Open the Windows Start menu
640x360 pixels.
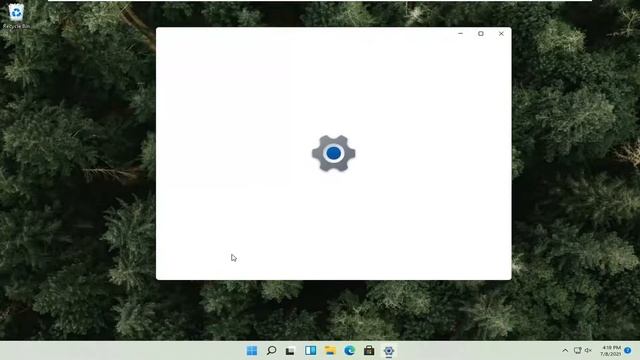(x=252, y=351)
